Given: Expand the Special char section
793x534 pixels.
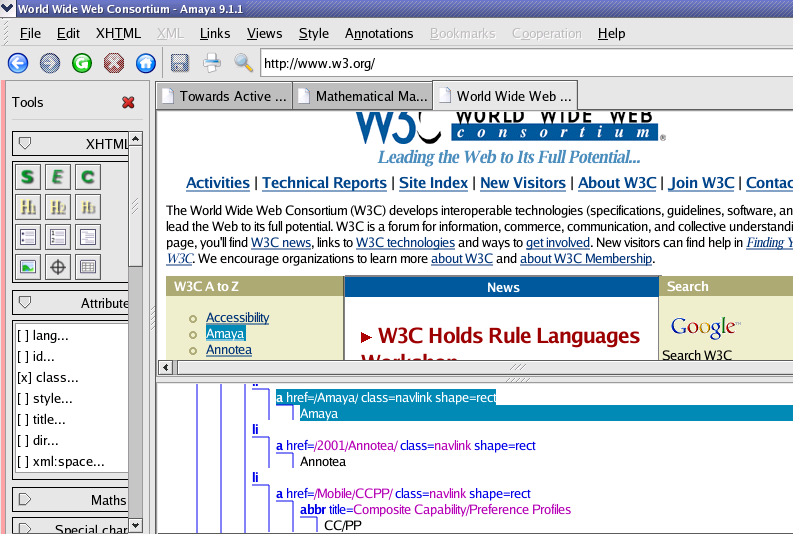Looking at the screenshot, I should coord(25,528).
